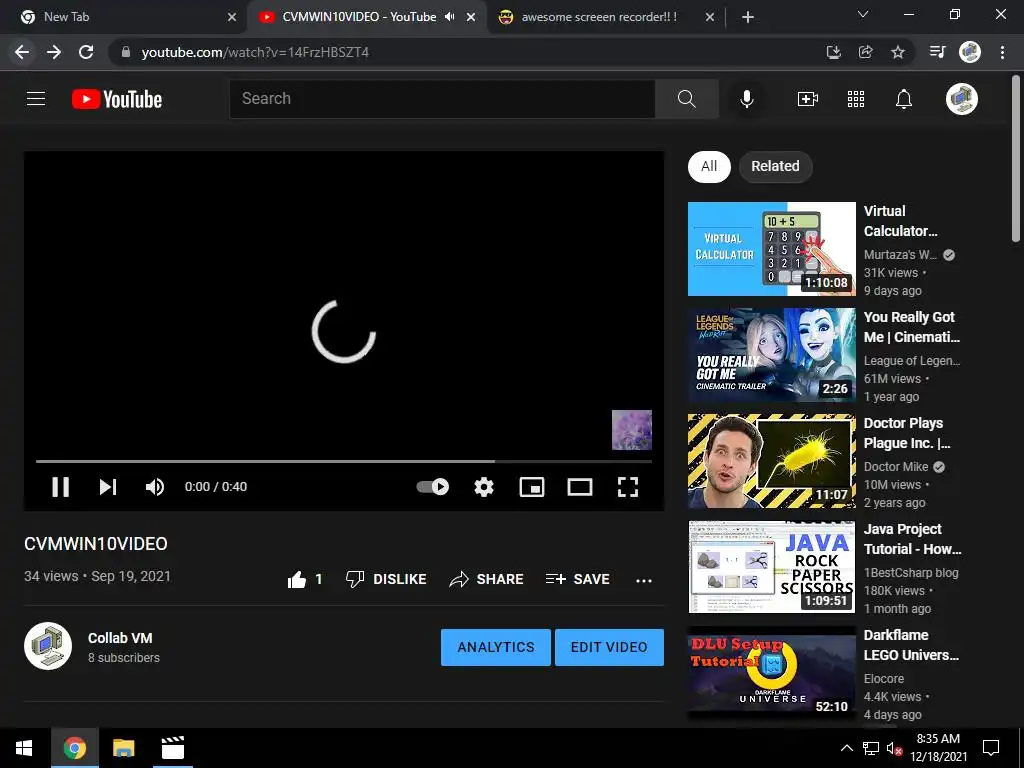Skip to next video

[x=108, y=487]
